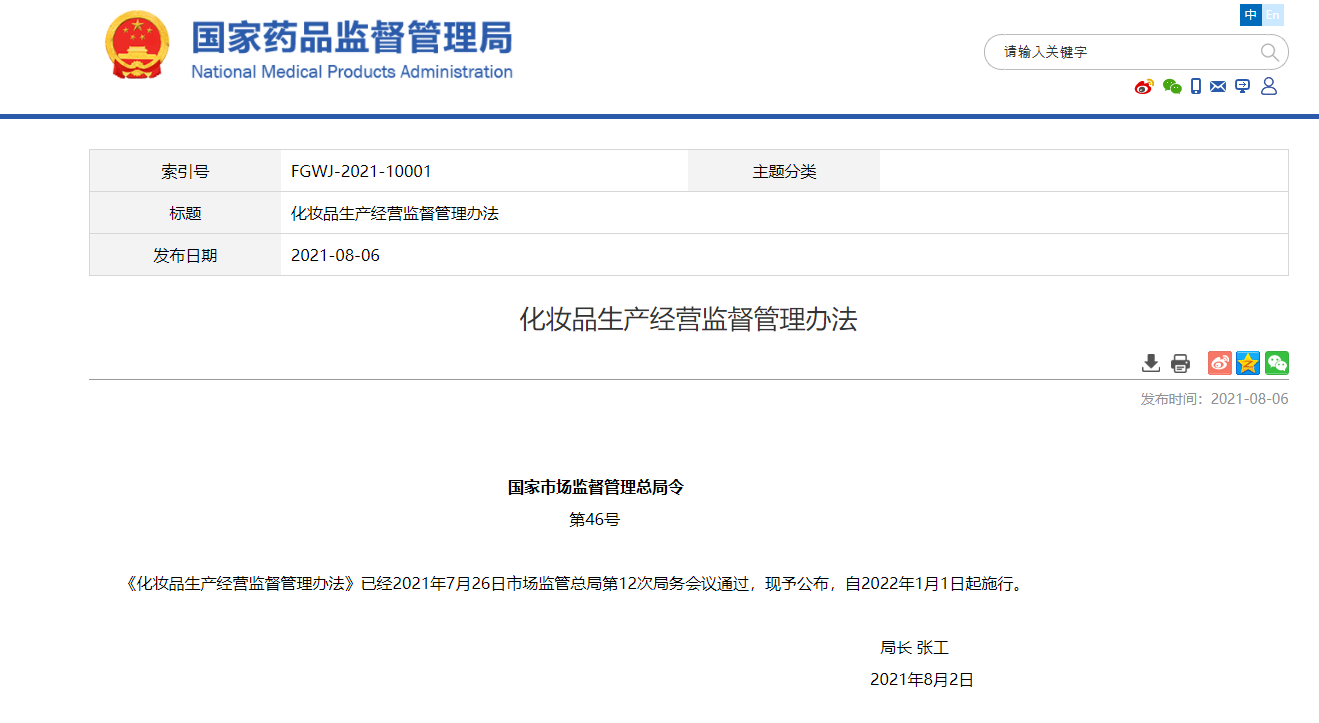Image resolution: width=1319 pixels, height=723 pixels.
Task: Open the mobile phone version icon
Action: click(1196, 87)
